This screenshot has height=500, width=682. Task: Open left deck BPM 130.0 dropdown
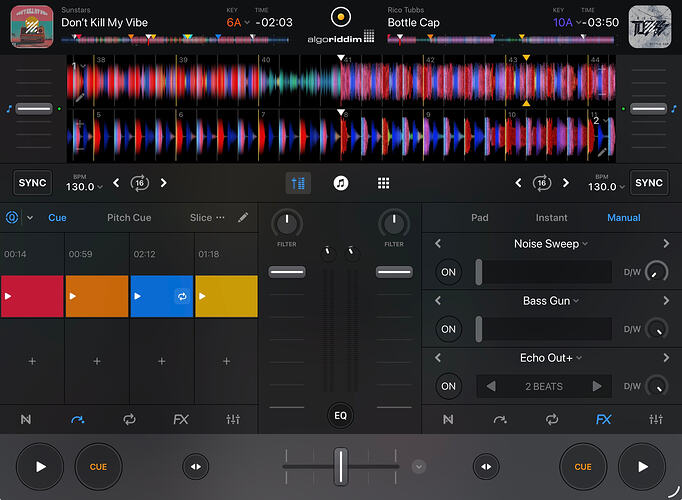click(84, 187)
